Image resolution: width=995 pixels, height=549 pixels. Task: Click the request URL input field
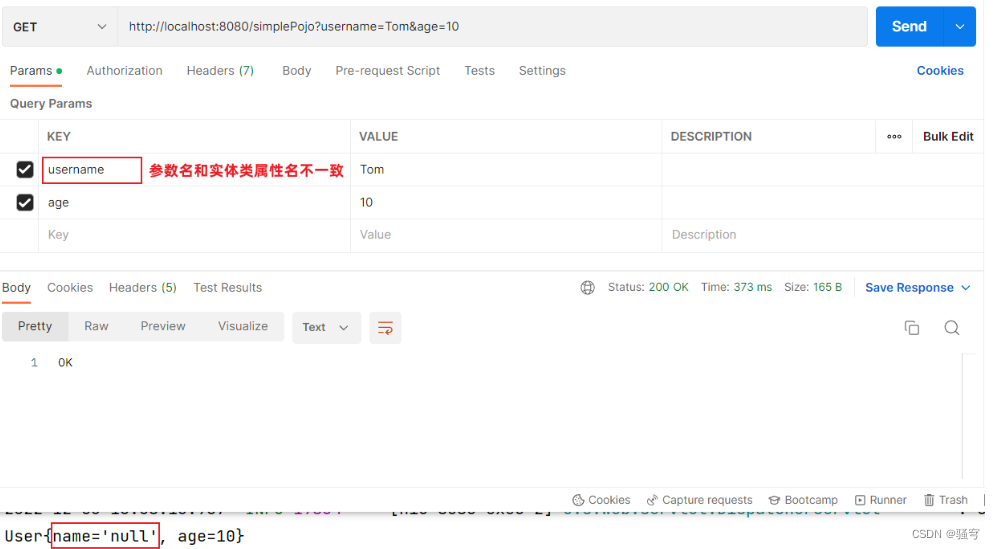pos(492,27)
